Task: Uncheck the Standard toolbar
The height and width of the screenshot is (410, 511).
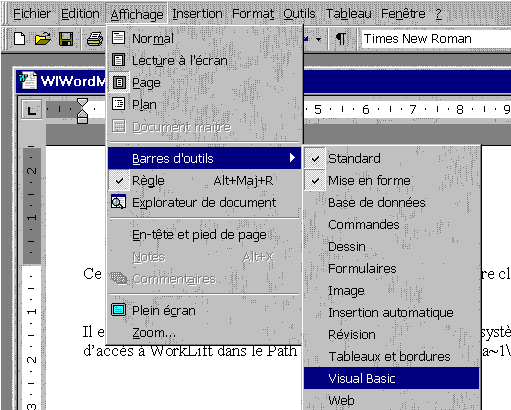Action: click(392, 159)
